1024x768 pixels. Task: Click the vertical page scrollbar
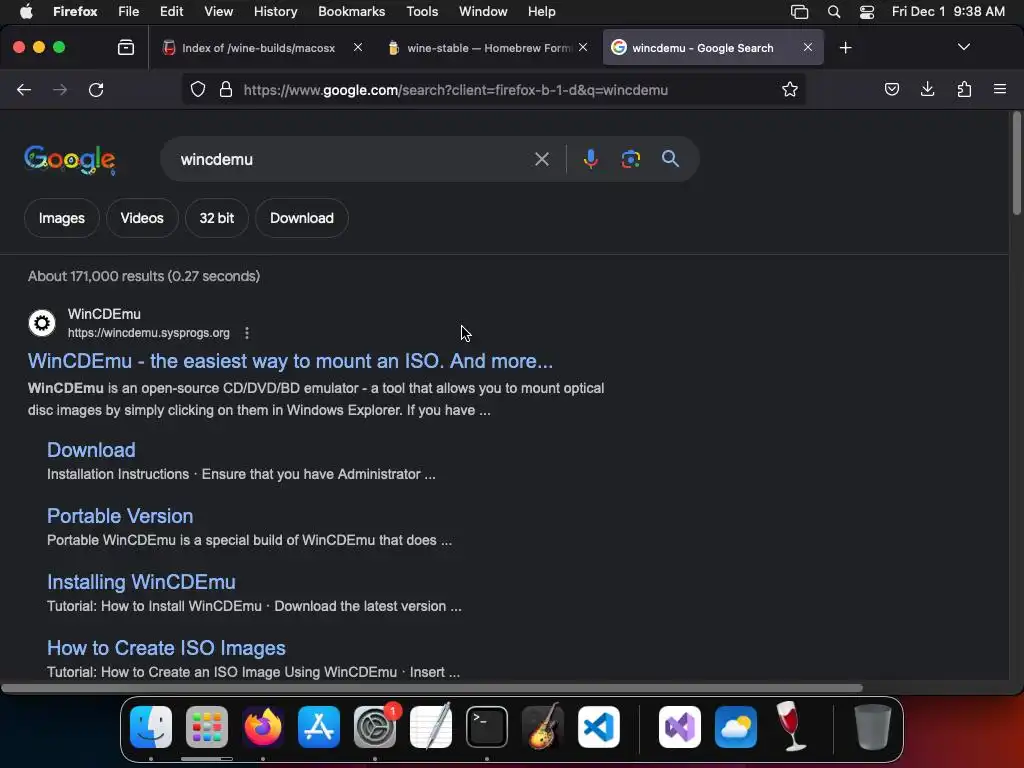(1016, 163)
